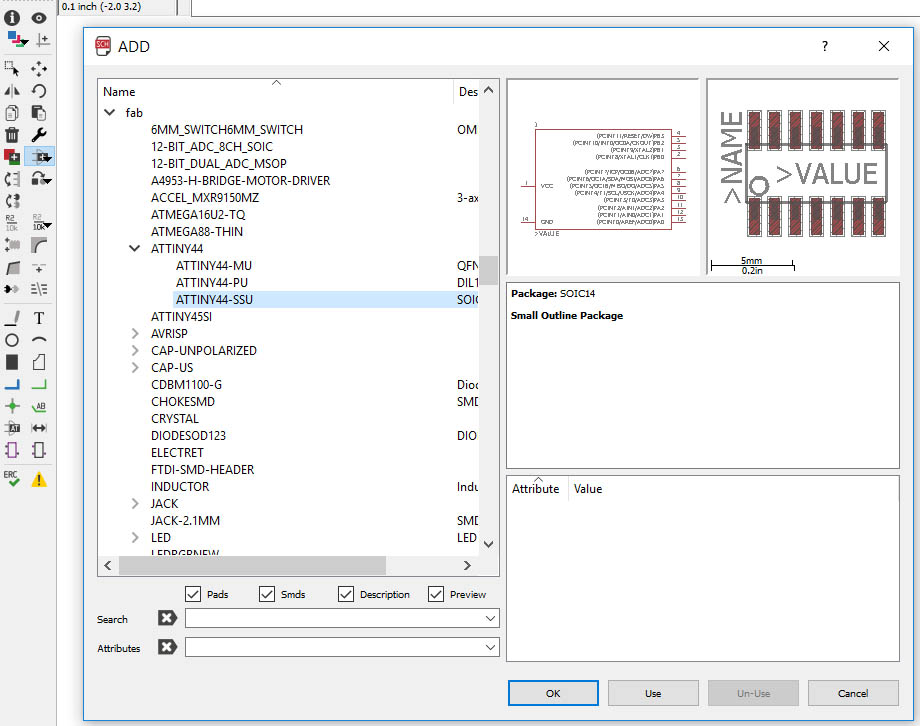Select the filled Rectangle tool
This screenshot has height=726, width=920.
12,362
